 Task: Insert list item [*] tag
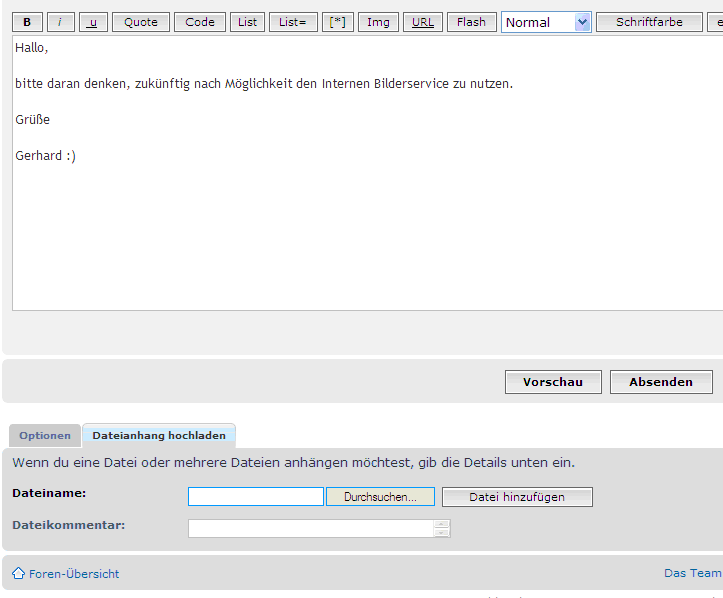(x=338, y=22)
